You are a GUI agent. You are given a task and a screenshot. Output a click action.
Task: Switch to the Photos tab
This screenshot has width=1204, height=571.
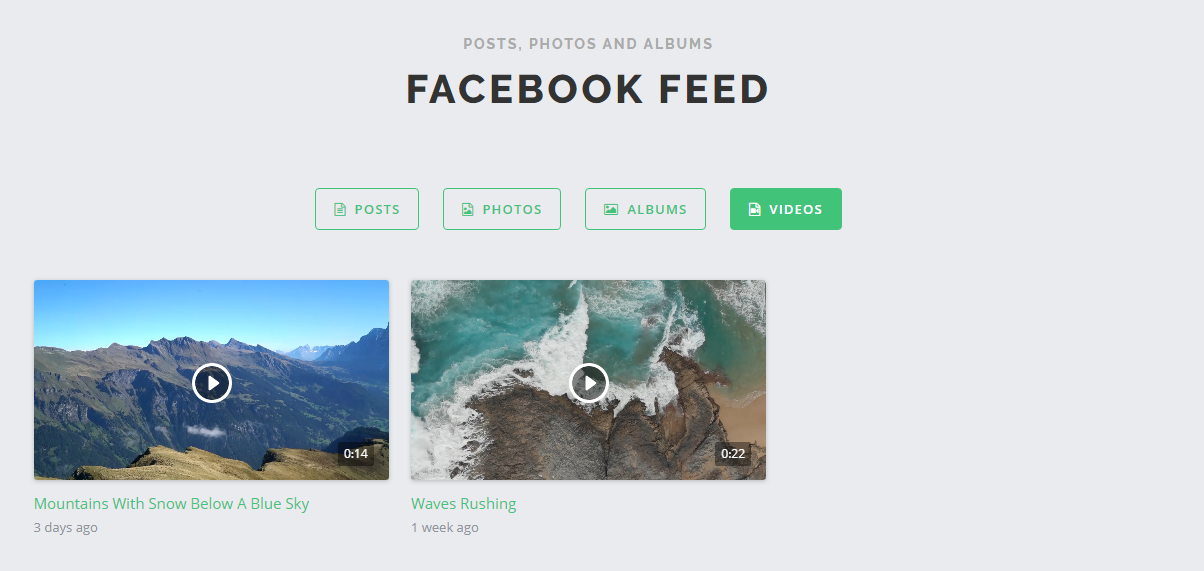click(502, 209)
